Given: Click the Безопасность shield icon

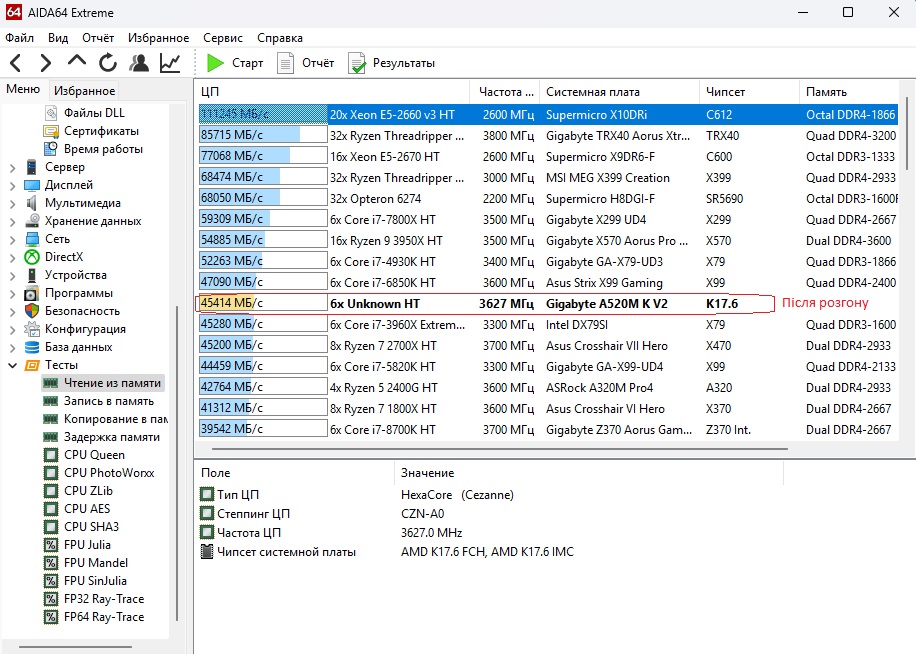Looking at the screenshot, I should [x=32, y=311].
